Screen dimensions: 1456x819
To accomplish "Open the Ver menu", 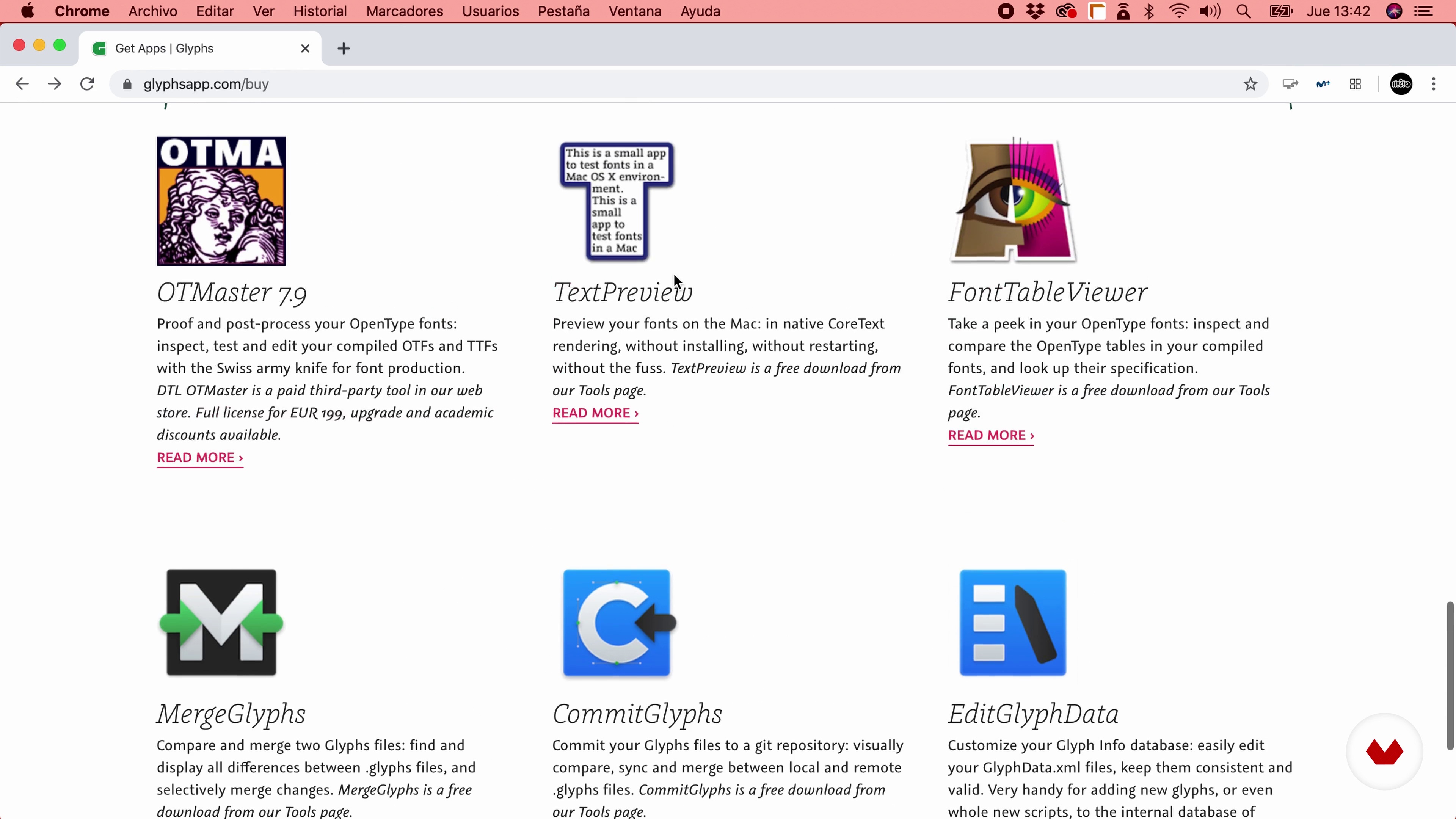I will coord(264,11).
